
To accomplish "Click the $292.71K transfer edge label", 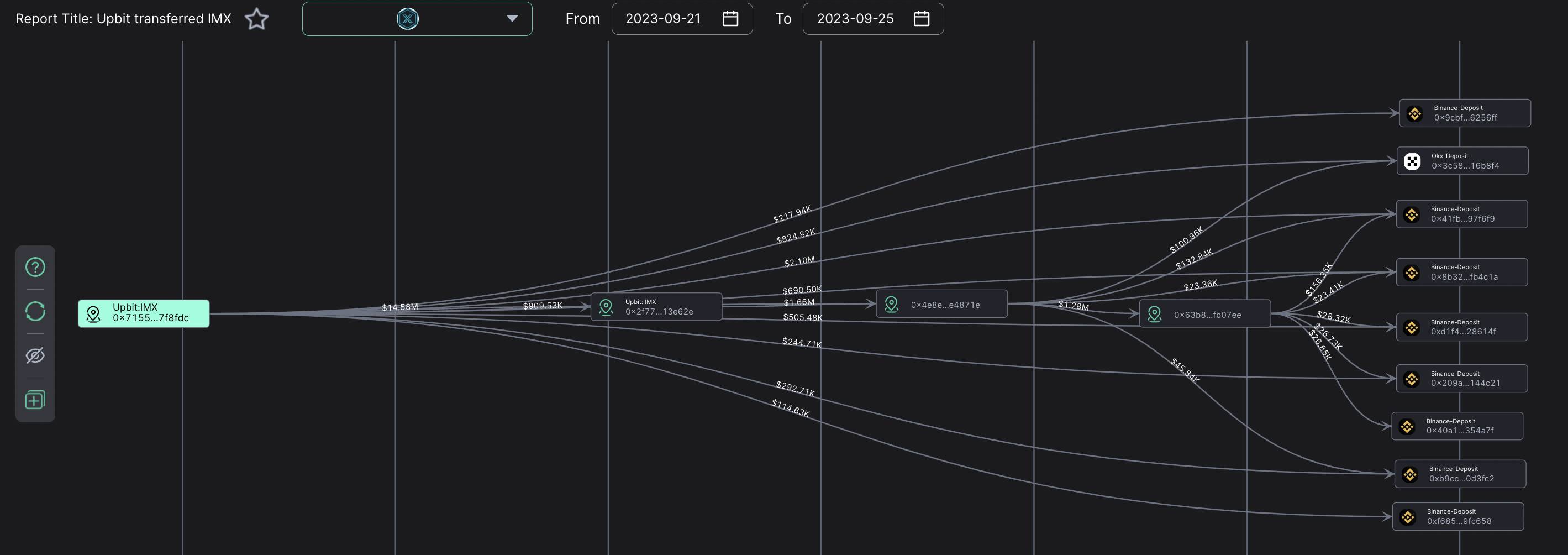I will 795,389.
